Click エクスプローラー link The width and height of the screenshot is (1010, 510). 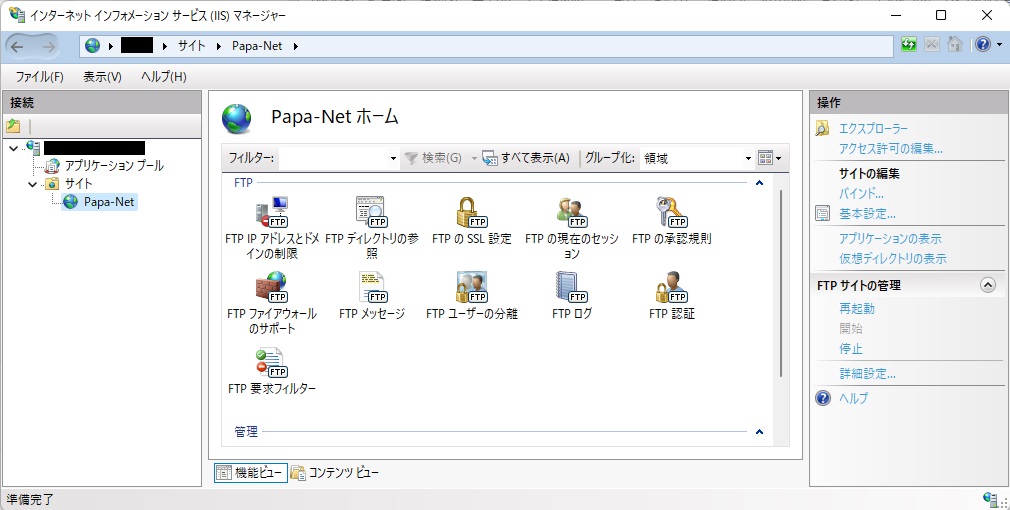pos(873,129)
